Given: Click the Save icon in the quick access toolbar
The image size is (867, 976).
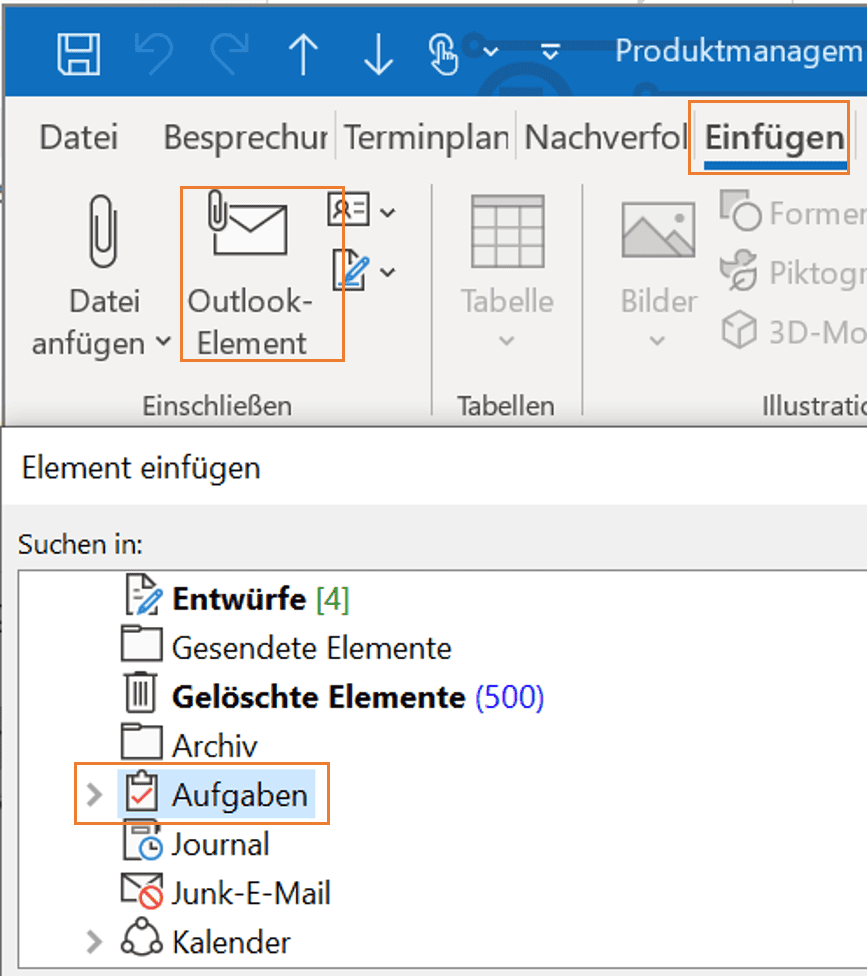Looking at the screenshot, I should click(78, 54).
